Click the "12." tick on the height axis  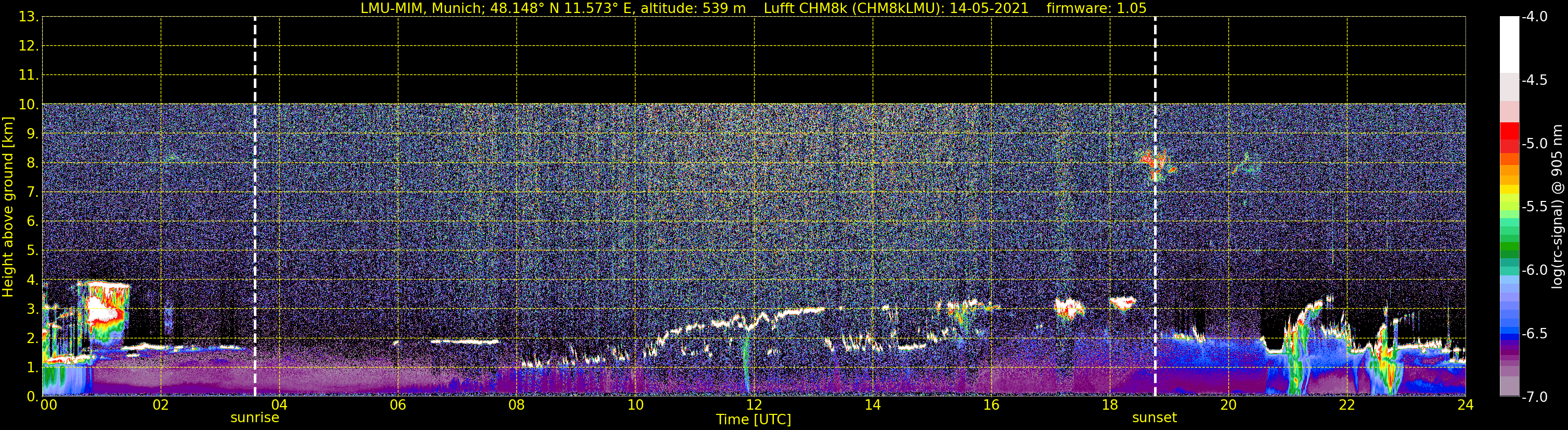[28, 46]
